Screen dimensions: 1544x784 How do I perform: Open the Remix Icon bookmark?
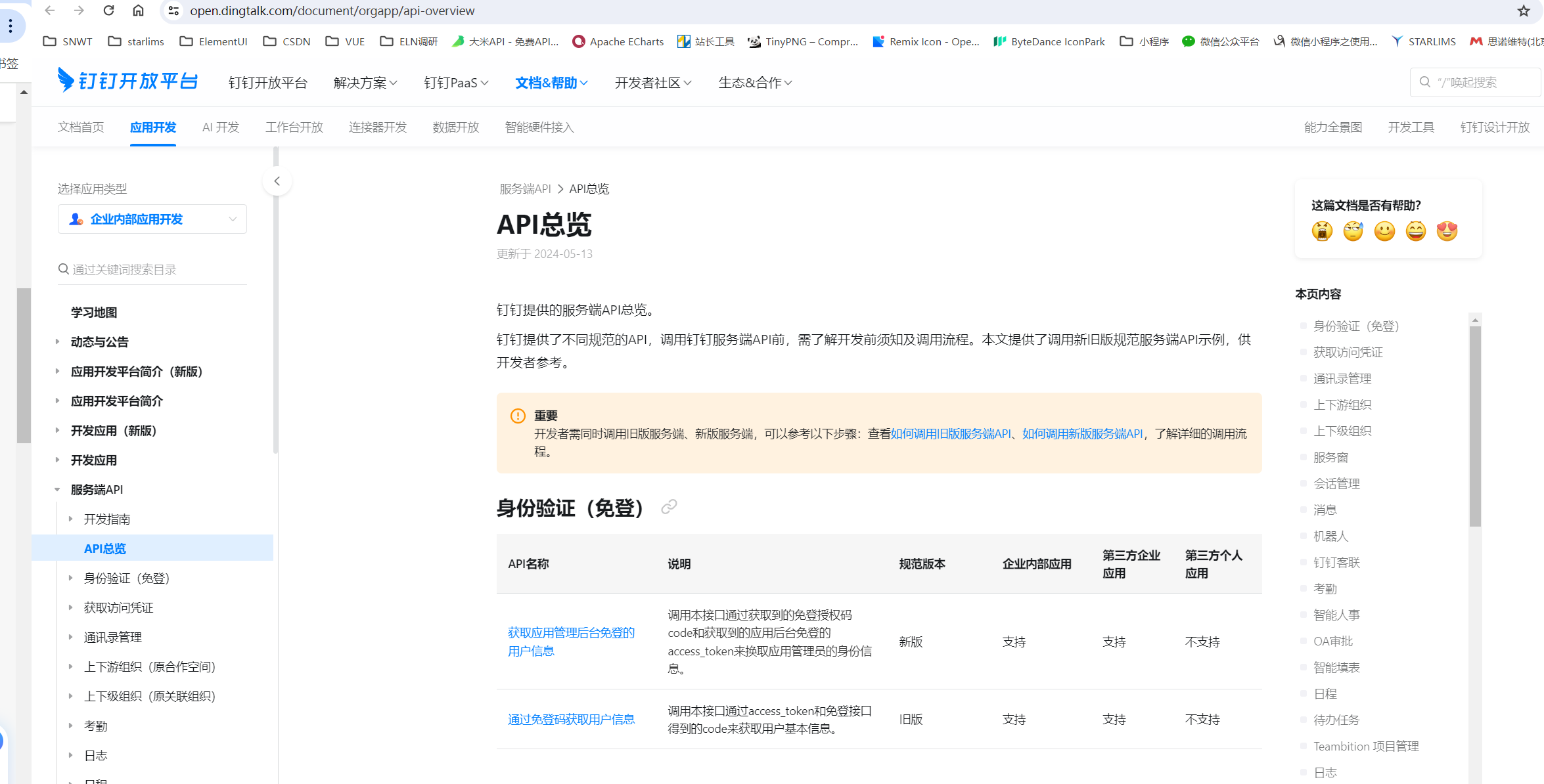pos(926,41)
